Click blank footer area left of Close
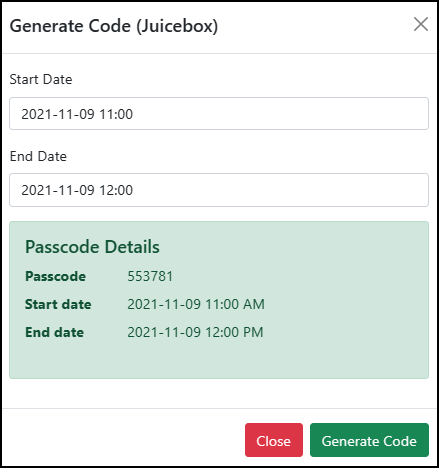 (123, 440)
